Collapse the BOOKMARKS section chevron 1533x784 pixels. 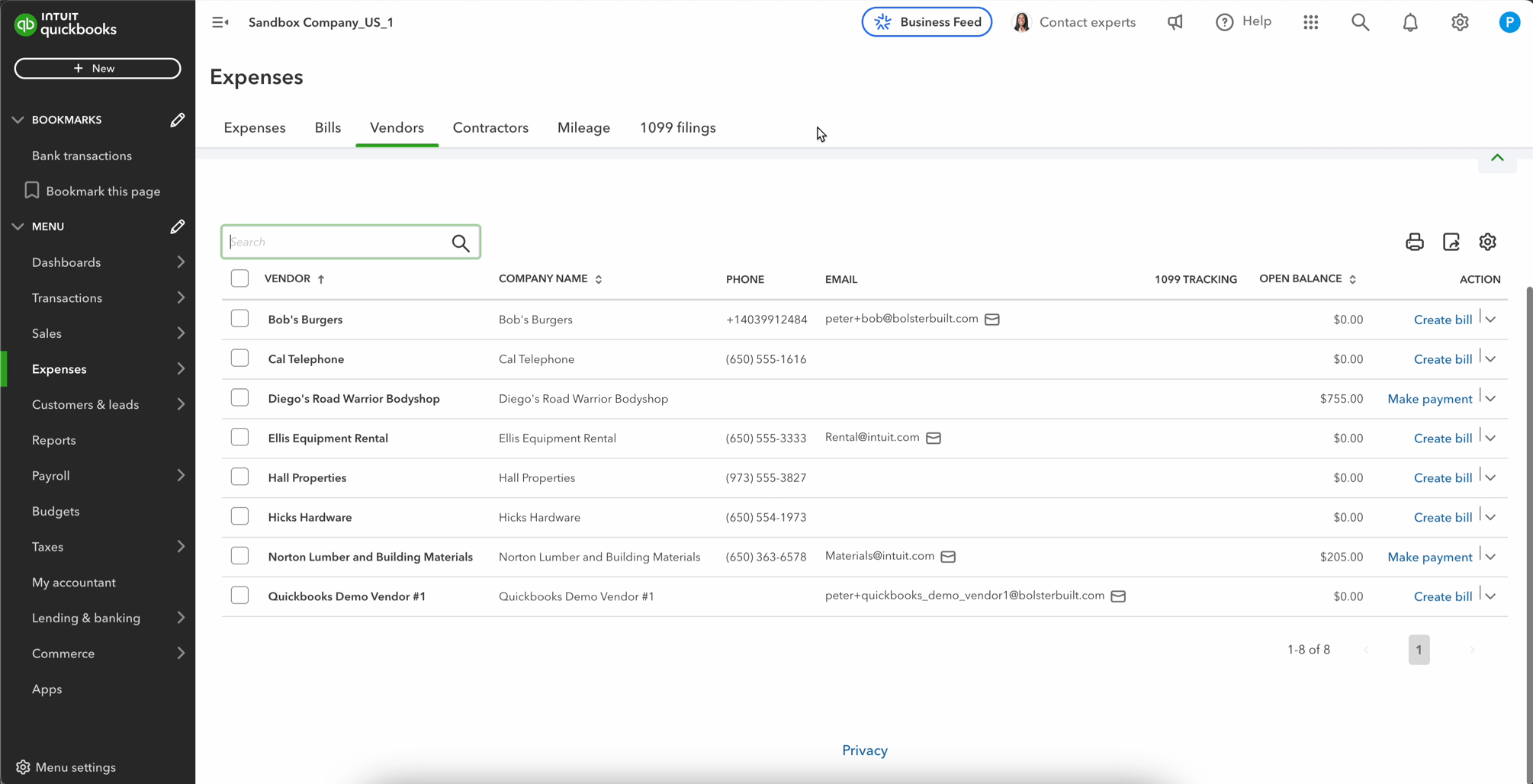click(18, 120)
